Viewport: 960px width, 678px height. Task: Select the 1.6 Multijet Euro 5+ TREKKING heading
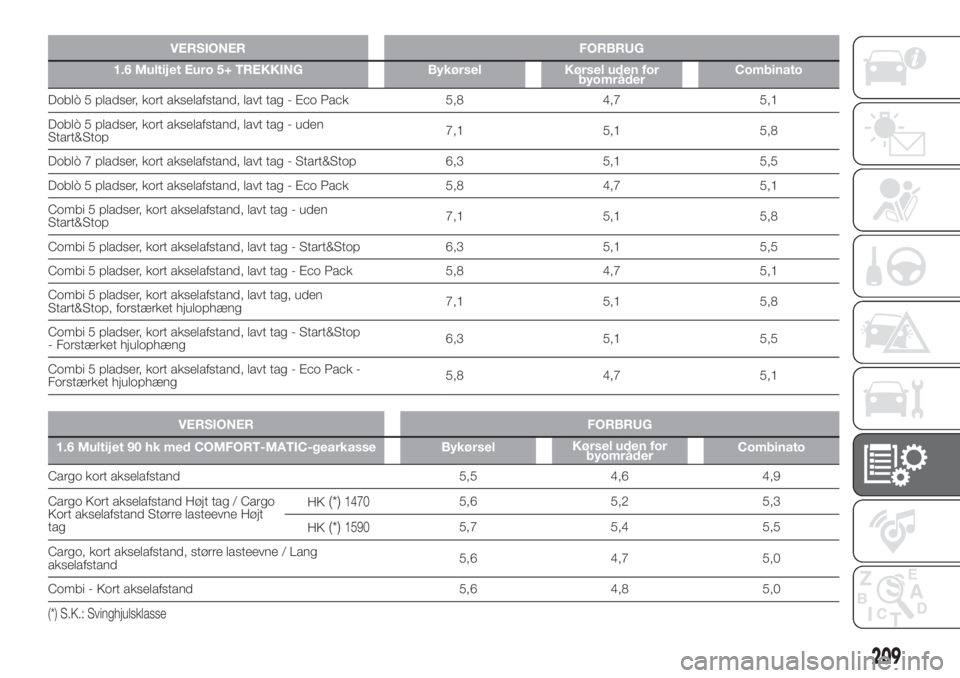[208, 70]
